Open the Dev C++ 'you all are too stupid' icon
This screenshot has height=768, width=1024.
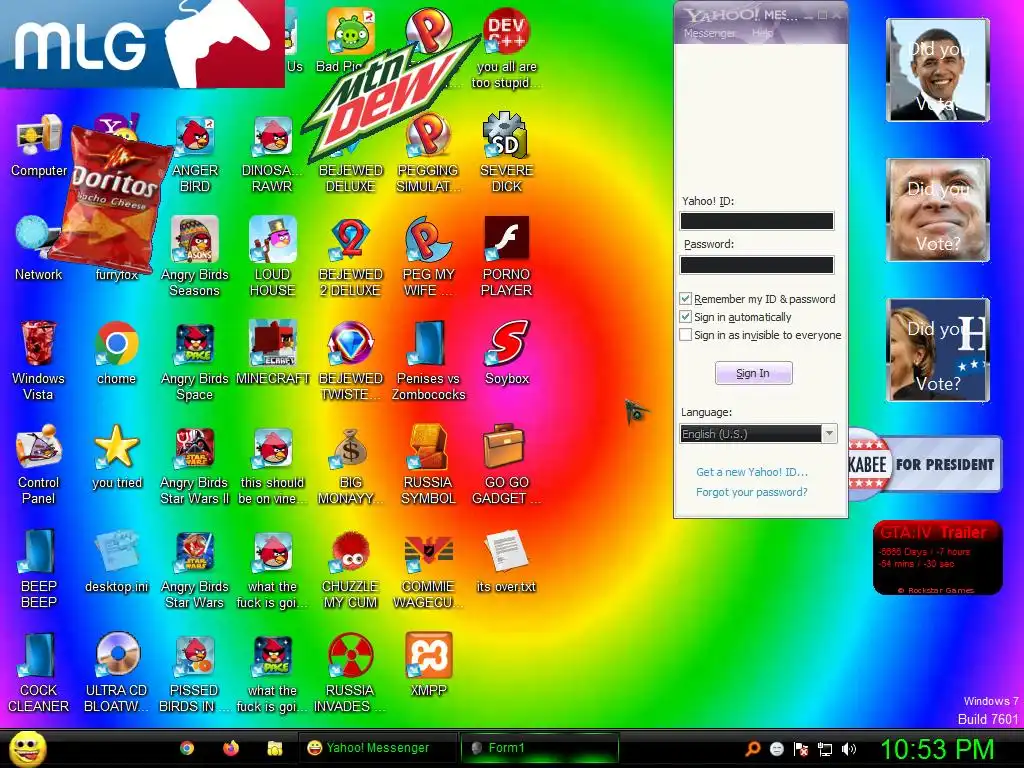click(507, 48)
